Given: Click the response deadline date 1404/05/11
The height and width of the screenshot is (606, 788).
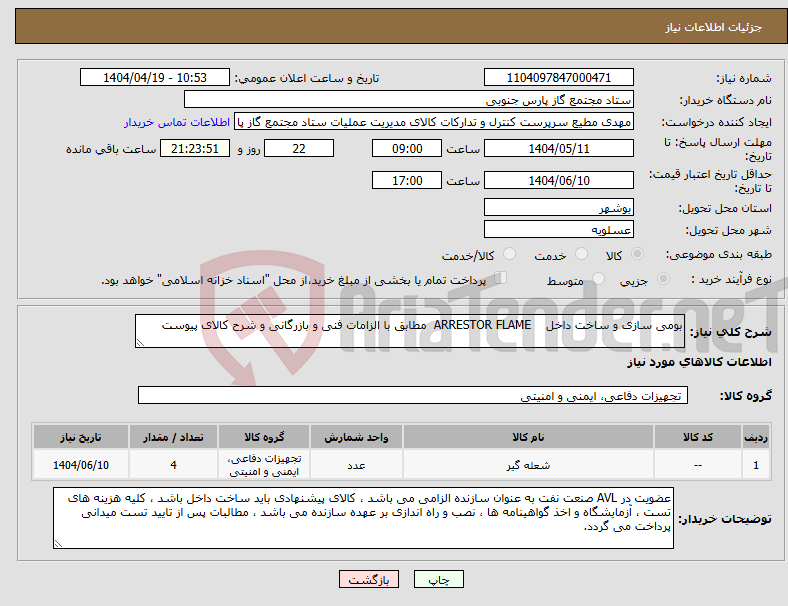Looking at the screenshot, I should [558, 149].
